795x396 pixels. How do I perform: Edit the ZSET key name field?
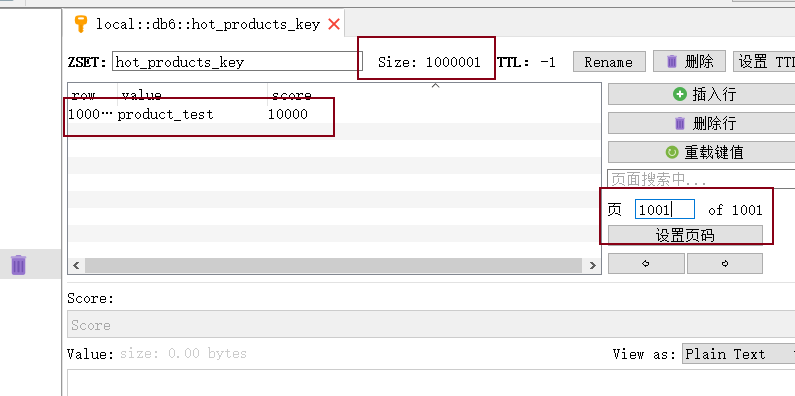point(237,62)
